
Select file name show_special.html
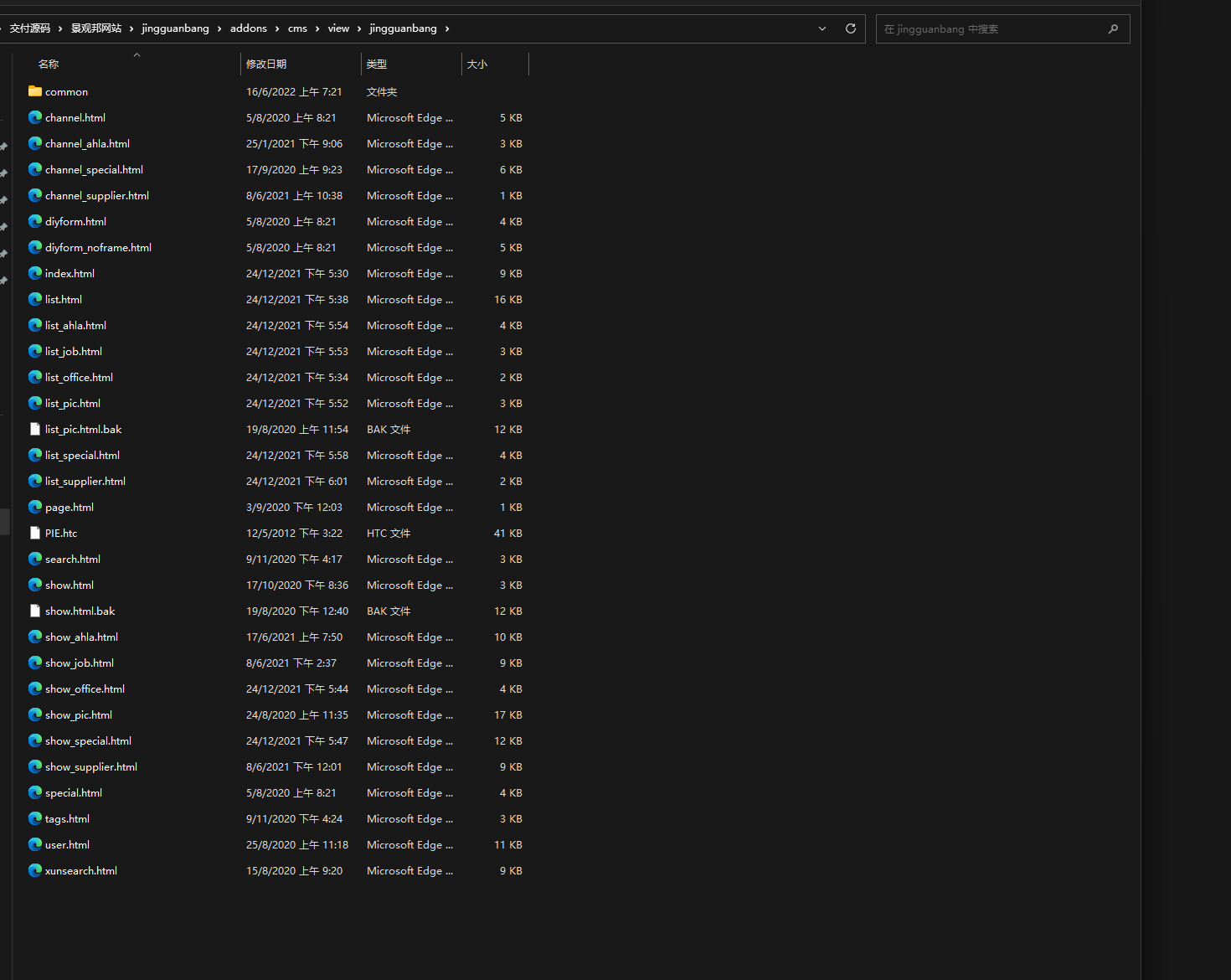coord(88,740)
